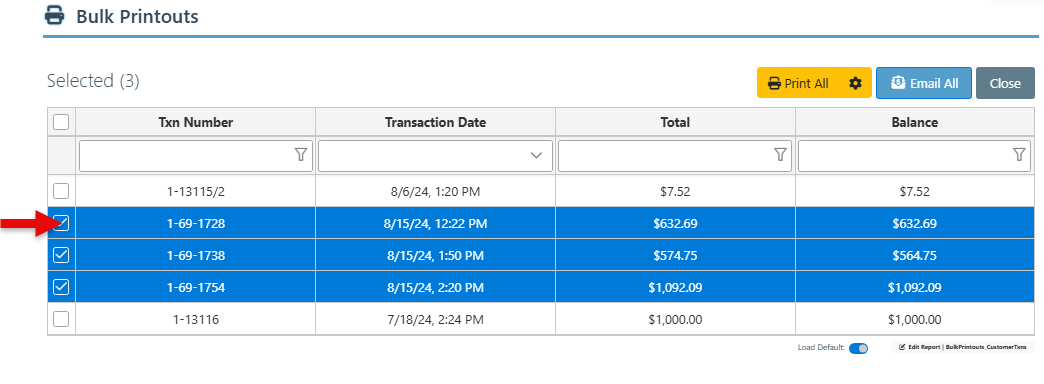Focus the Total filter input field

674,156
